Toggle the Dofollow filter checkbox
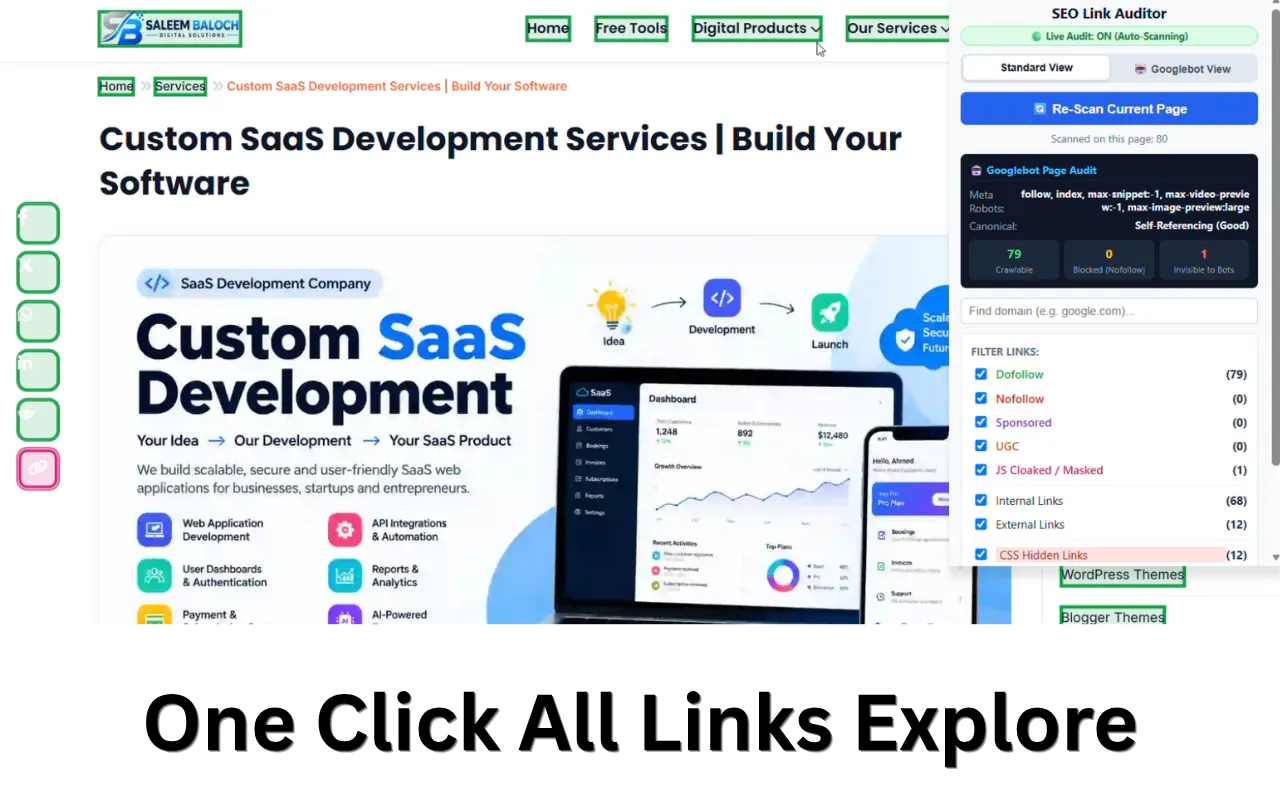 pos(981,374)
